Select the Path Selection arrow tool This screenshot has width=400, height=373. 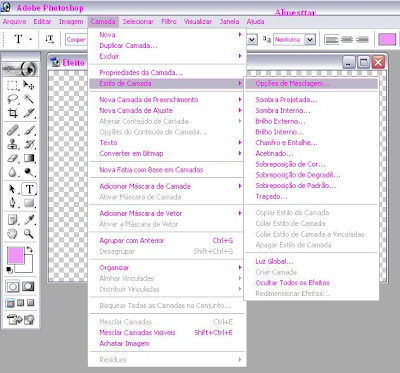pyautogui.click(x=13, y=189)
